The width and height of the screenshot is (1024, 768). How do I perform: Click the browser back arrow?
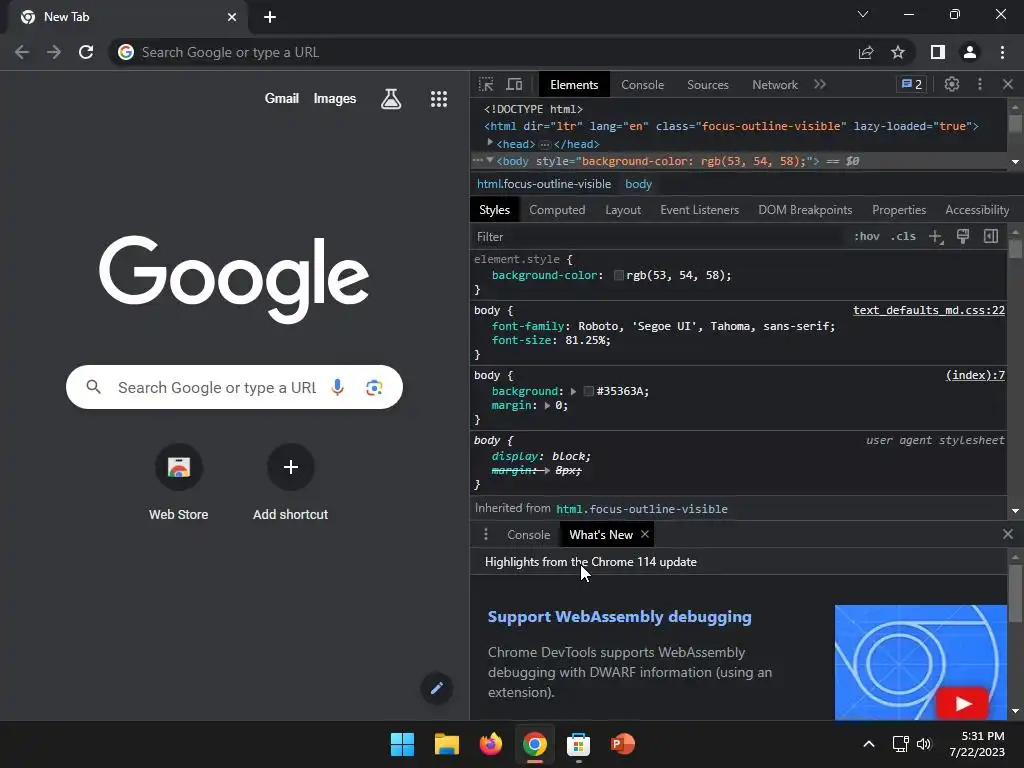click(22, 52)
